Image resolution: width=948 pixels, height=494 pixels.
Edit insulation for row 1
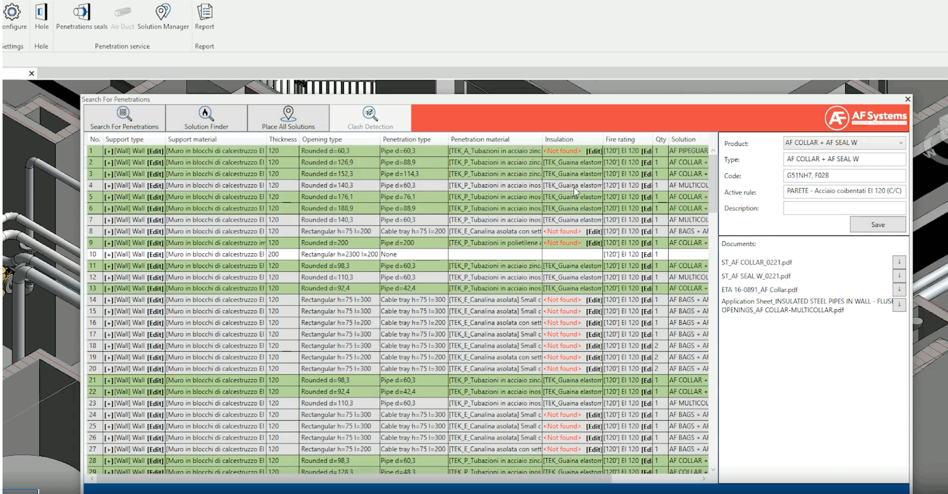tap(594, 151)
